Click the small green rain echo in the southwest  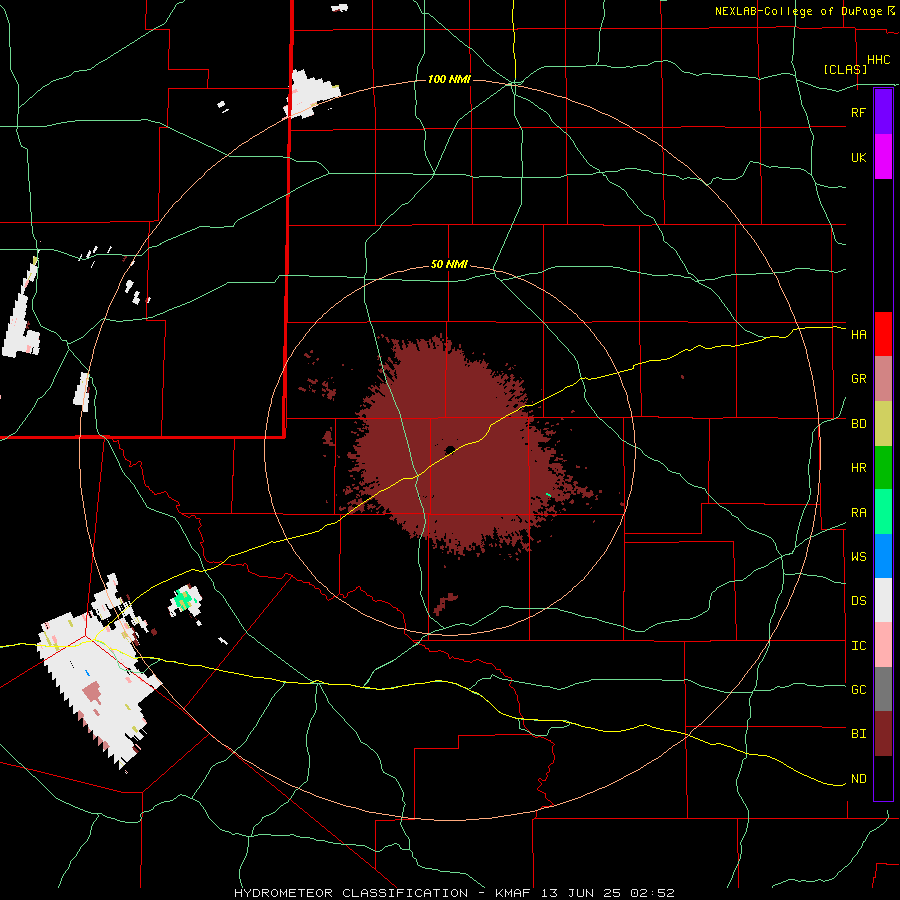coord(184,600)
